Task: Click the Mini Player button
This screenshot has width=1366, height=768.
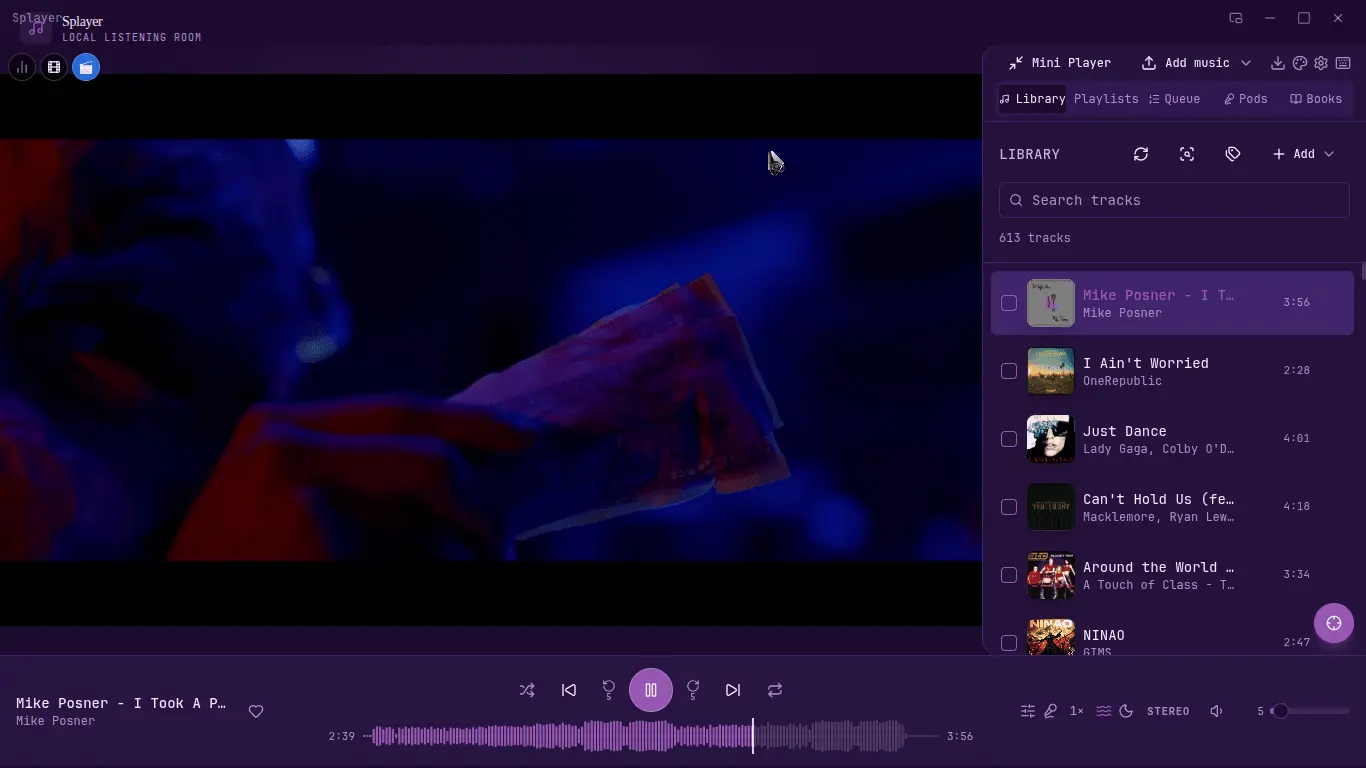Action: tap(1059, 63)
